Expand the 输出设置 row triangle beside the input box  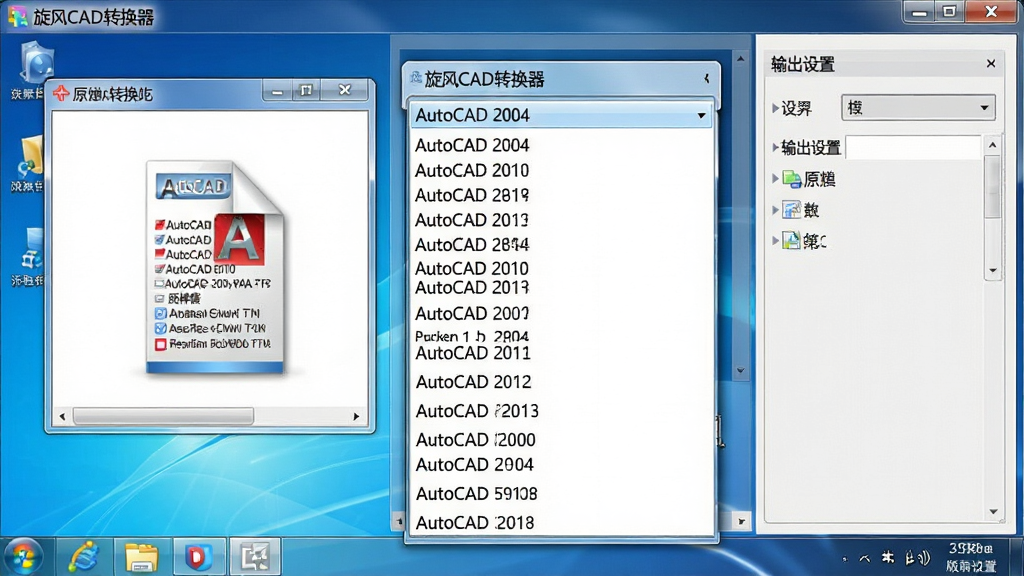(x=775, y=148)
